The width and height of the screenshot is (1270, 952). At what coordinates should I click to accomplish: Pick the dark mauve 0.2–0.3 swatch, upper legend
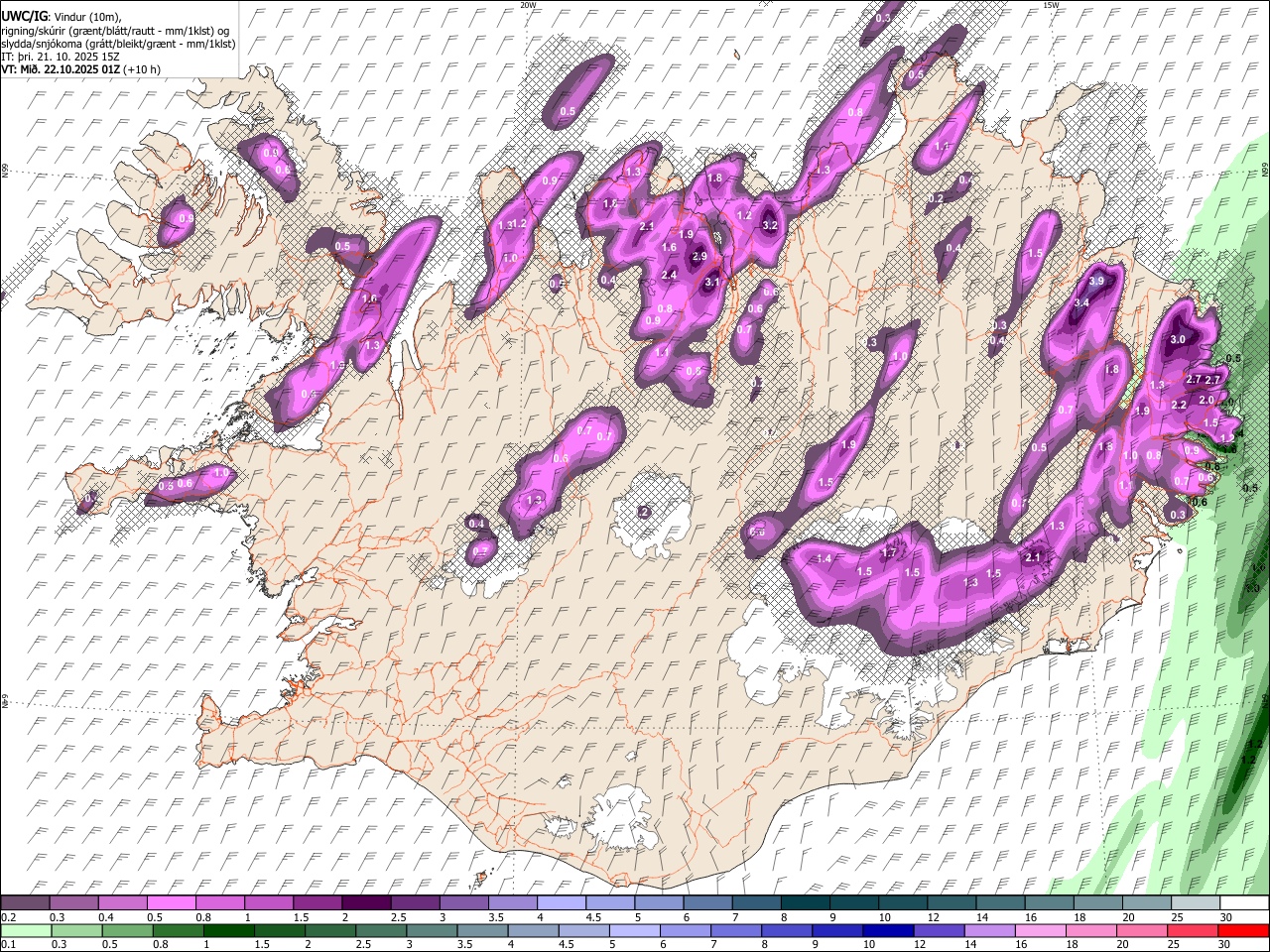pyautogui.click(x=25, y=903)
